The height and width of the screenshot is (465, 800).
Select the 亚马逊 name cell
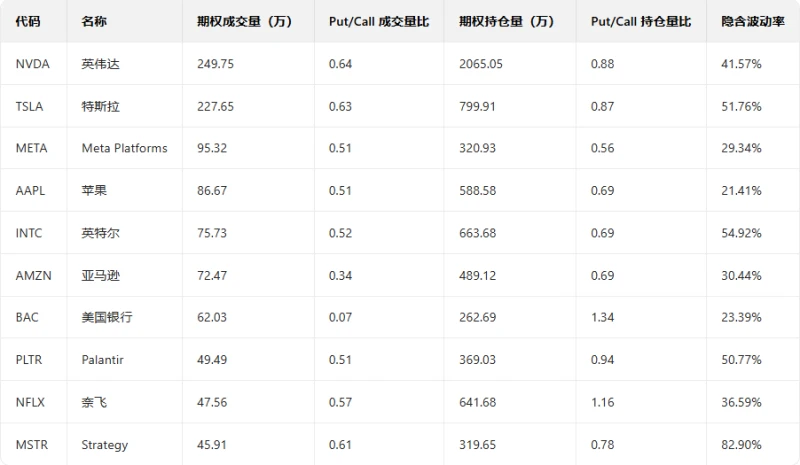(100, 275)
